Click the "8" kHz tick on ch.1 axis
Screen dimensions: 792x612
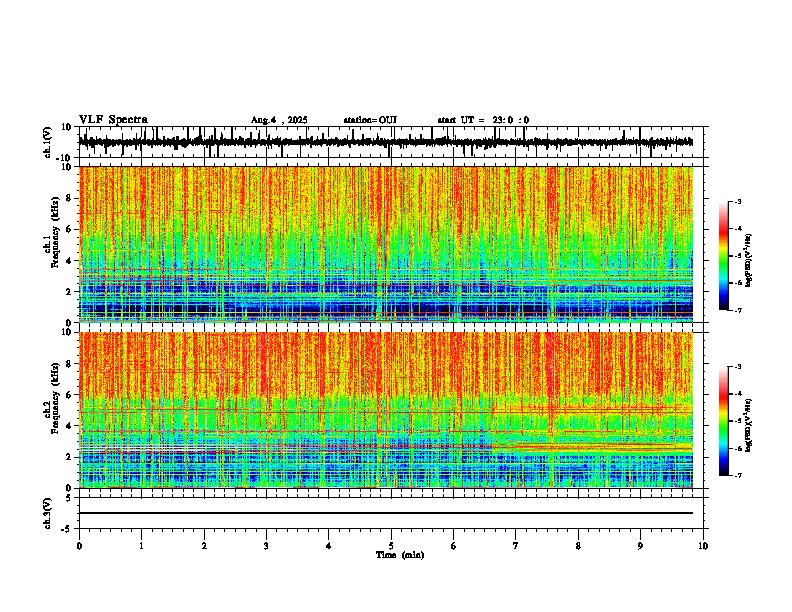pyautogui.click(x=70, y=198)
